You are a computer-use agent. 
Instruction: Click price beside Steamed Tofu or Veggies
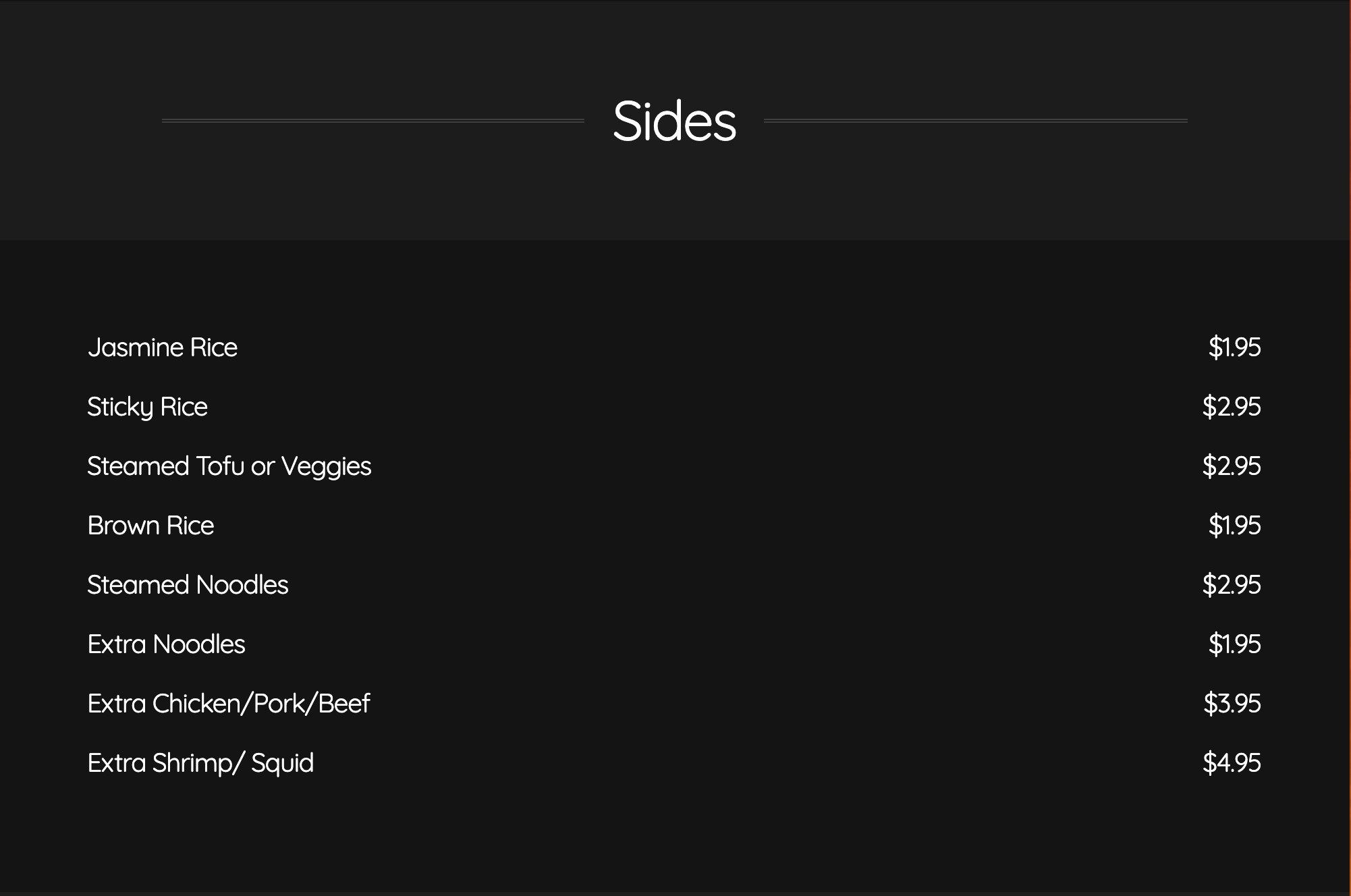click(1231, 466)
